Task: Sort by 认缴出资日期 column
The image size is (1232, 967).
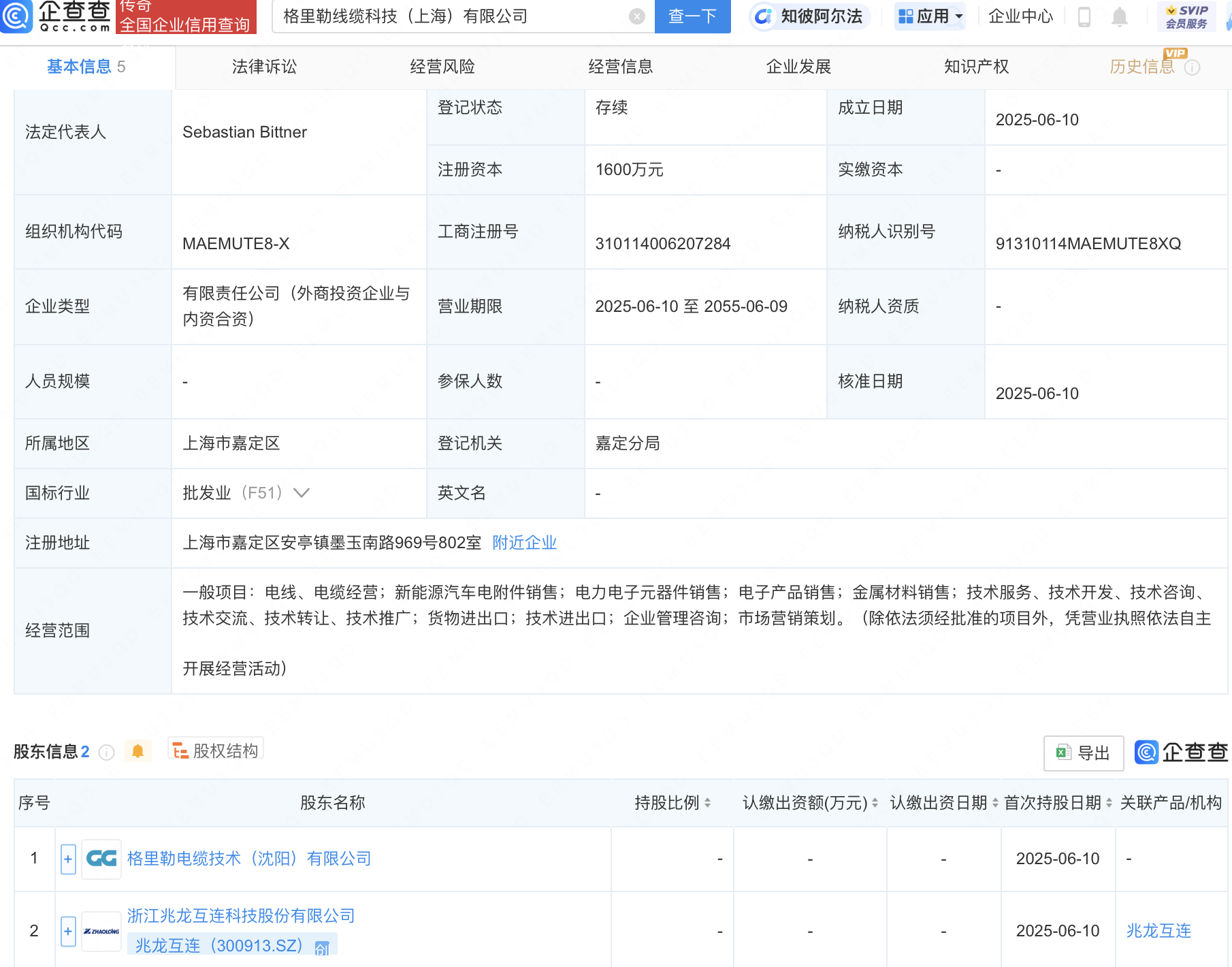Action: pos(995,803)
